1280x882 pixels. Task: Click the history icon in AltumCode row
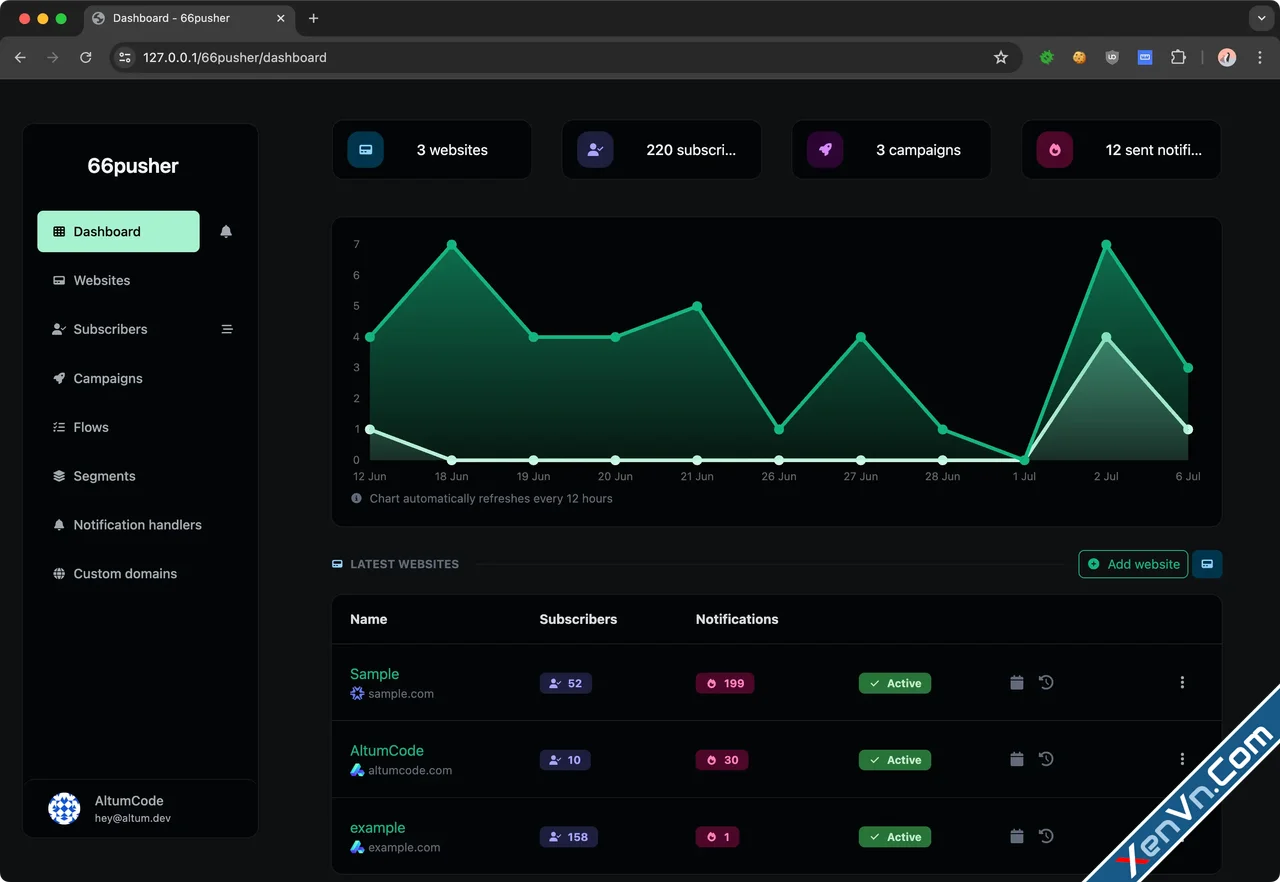1046,760
